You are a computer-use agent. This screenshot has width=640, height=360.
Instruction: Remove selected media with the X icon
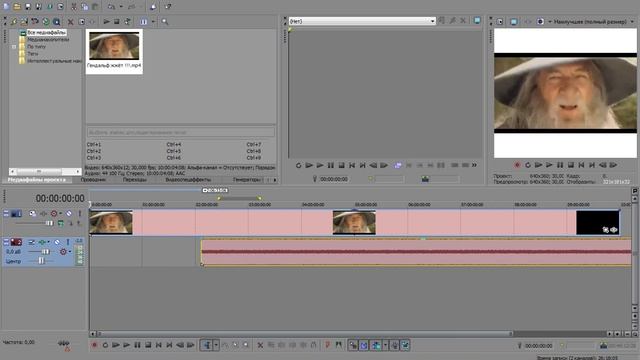click(x=71, y=22)
